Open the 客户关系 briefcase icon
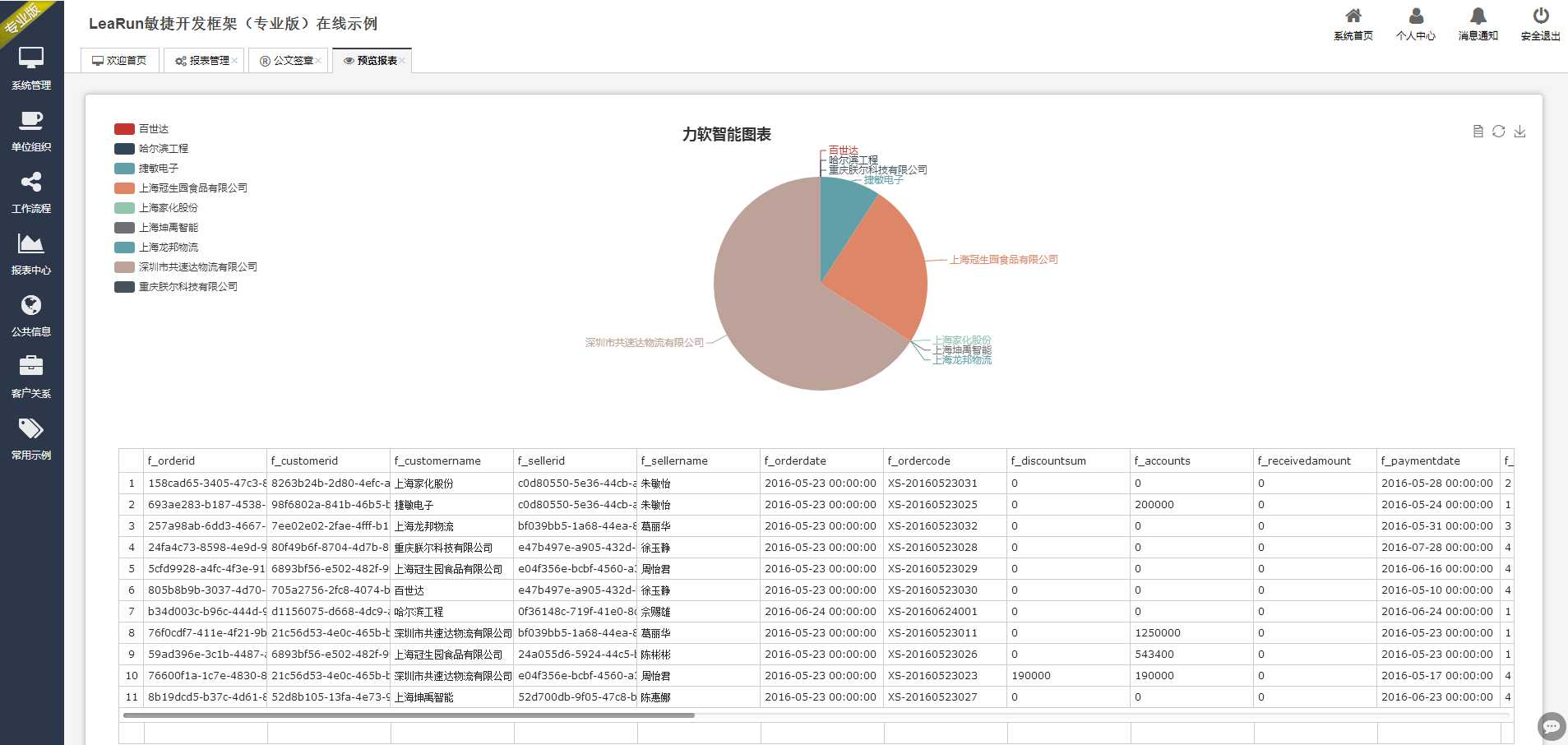 [x=31, y=366]
